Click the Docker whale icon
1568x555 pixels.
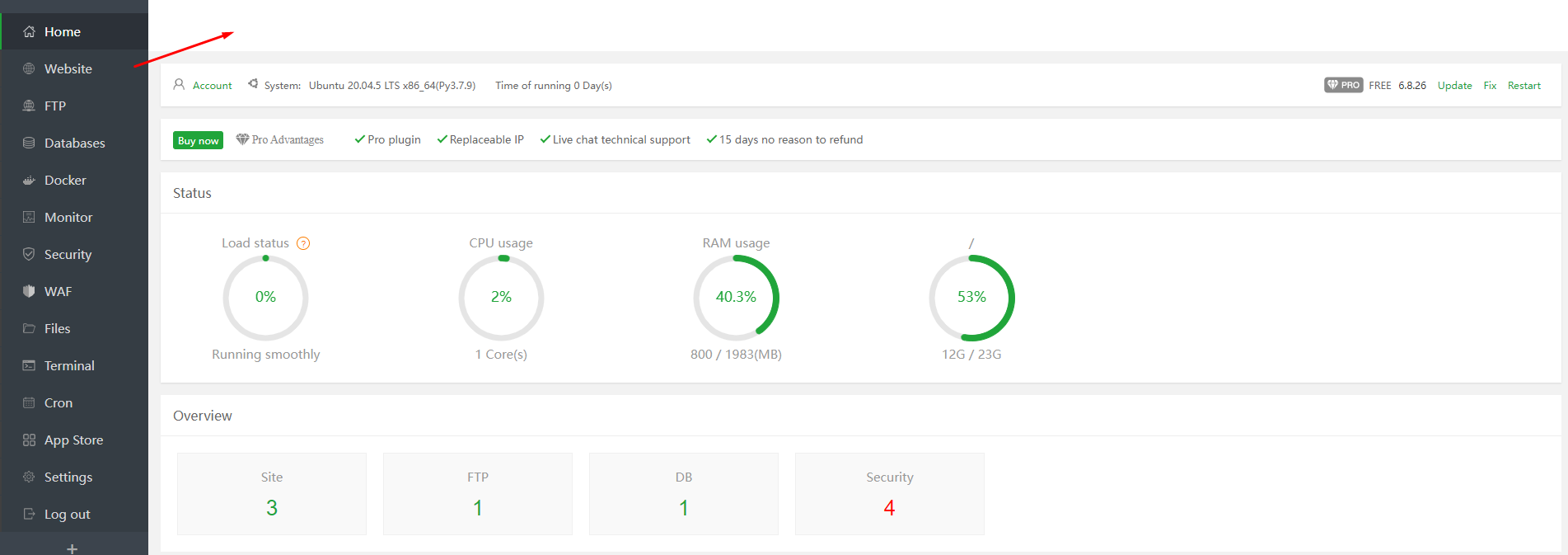click(x=29, y=180)
